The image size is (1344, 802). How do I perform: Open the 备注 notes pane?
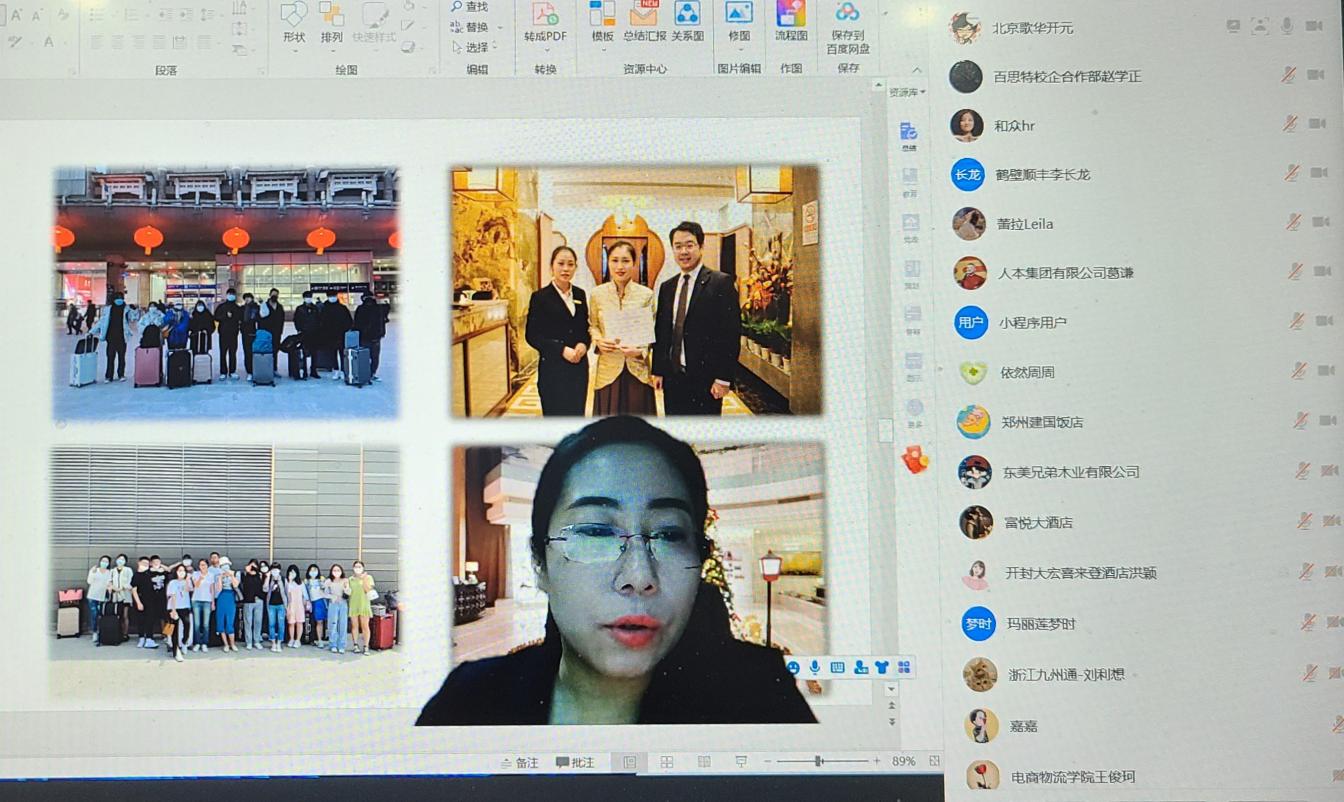coord(518,763)
